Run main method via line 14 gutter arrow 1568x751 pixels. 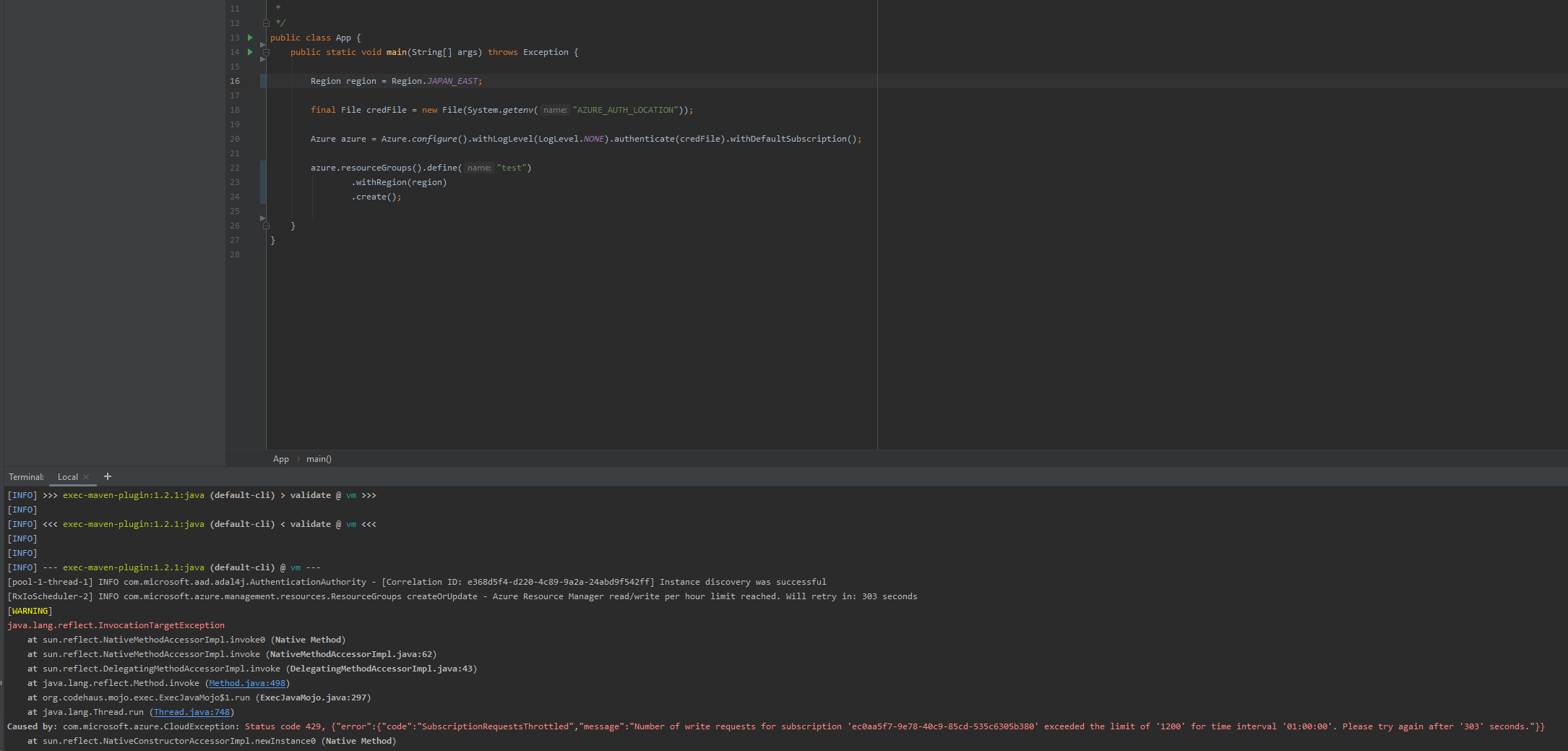250,52
